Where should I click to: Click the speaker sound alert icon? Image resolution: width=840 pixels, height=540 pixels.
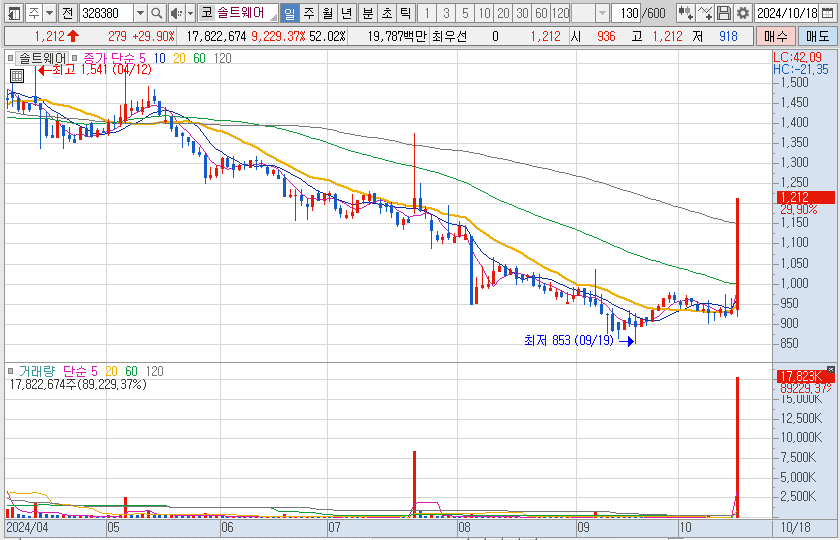click(x=176, y=13)
